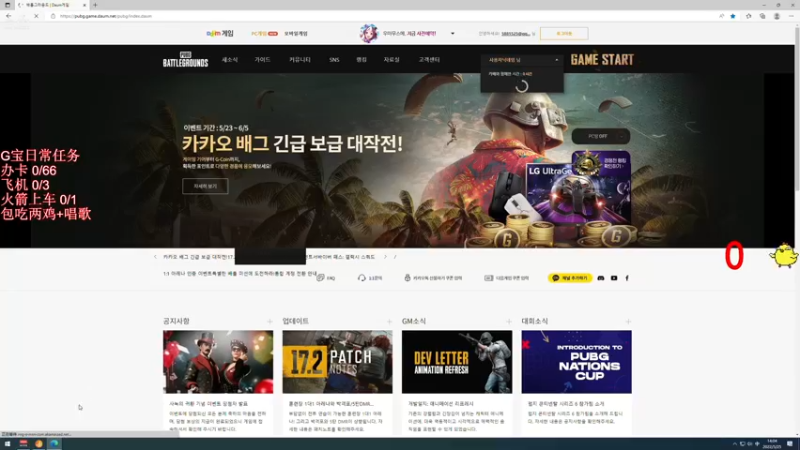Screen dimensions: 800x450
Task: Click the orange app icon in taskbar
Action: point(39,443)
